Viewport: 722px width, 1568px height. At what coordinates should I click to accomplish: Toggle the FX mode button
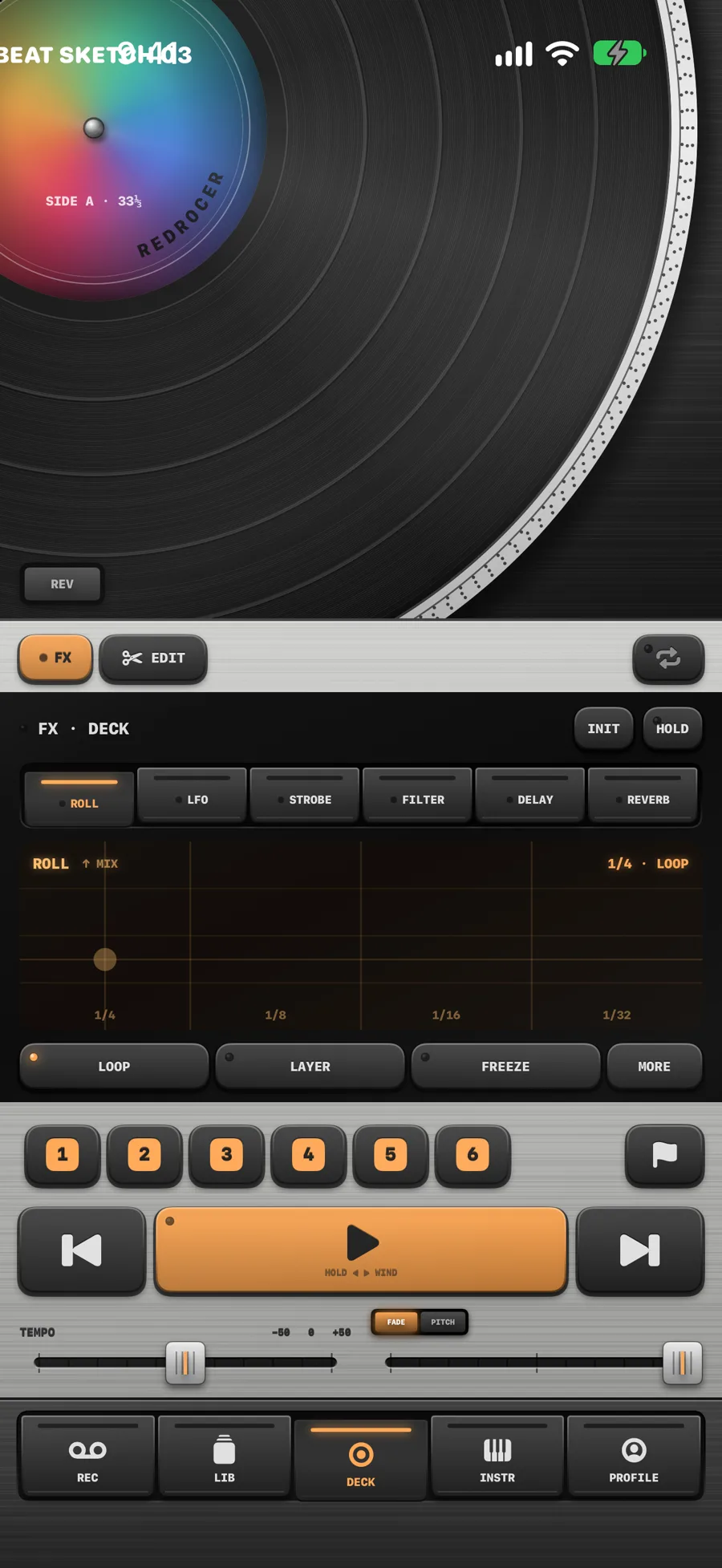pos(55,658)
